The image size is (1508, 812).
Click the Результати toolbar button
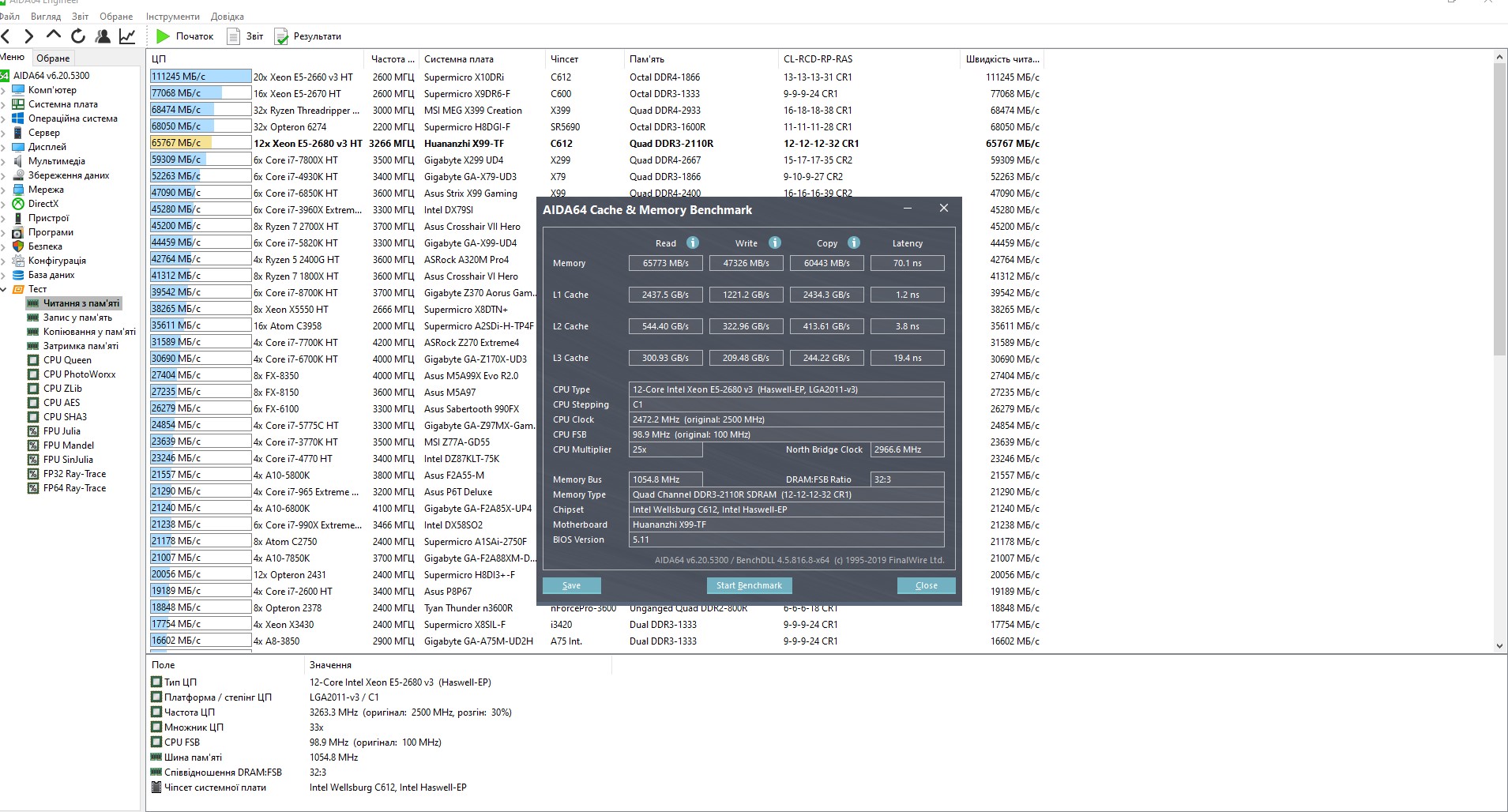(308, 36)
